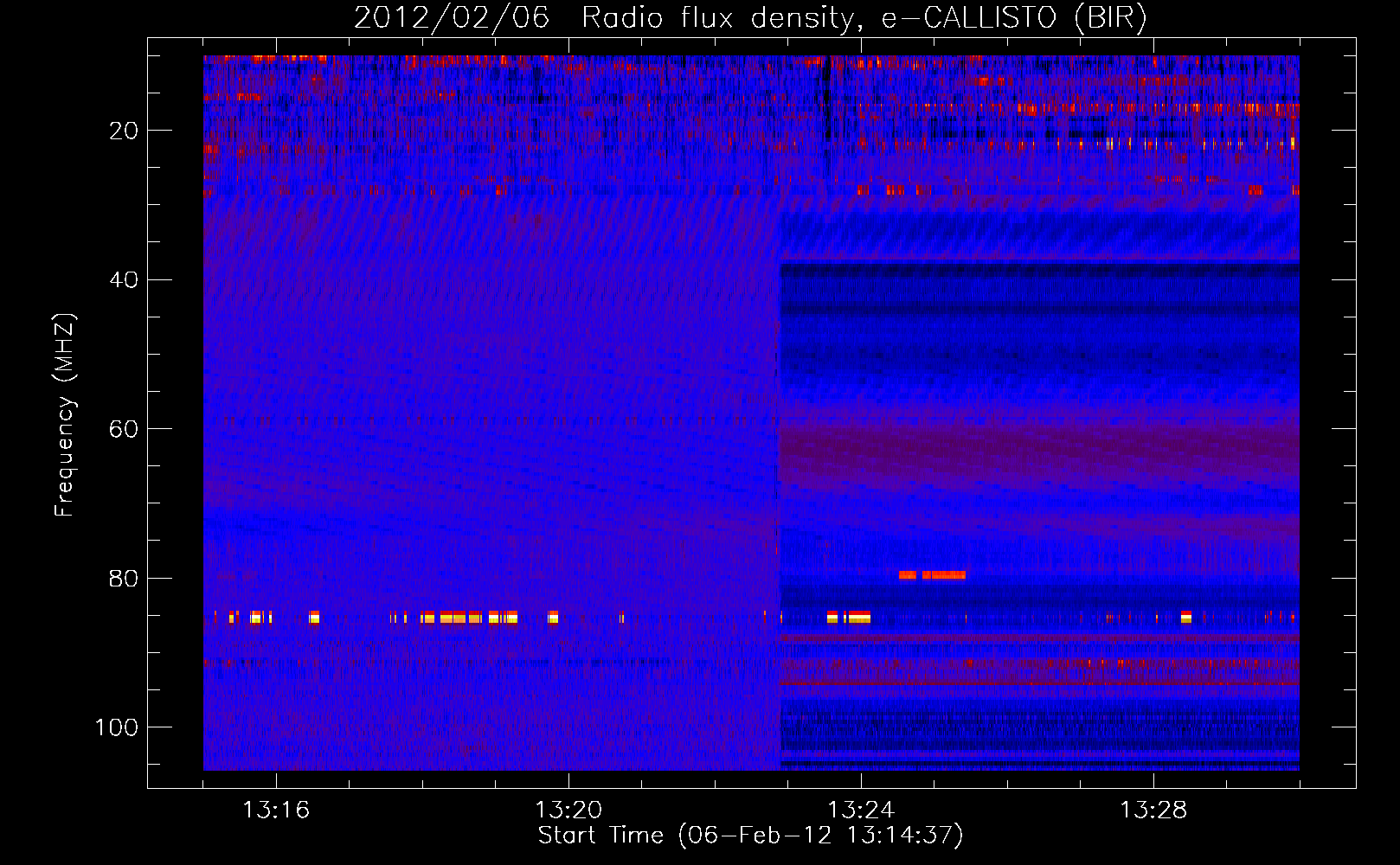Screen dimensions: 1400x865
Task: Click the plot title '2012/02/06 Radio flux density, e-CALLISTO (BIR)'
Action: (750, 18)
